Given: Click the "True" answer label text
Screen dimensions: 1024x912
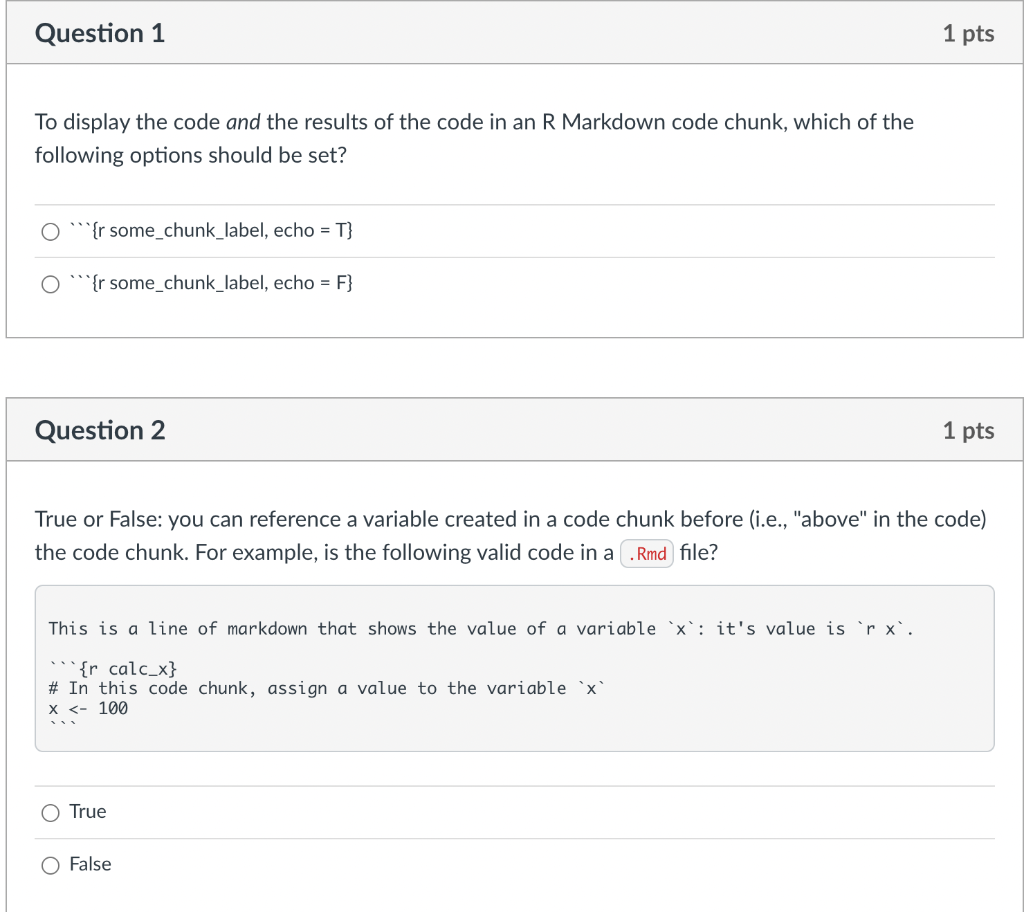Looking at the screenshot, I should tap(88, 812).
